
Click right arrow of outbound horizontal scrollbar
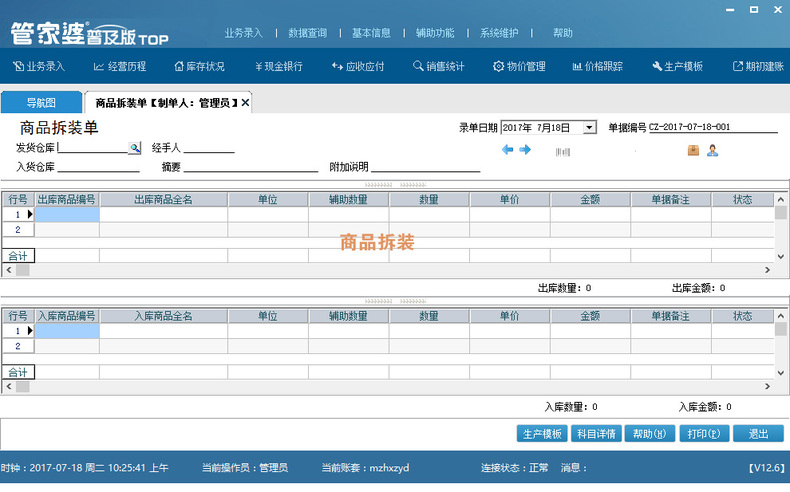pos(767,270)
